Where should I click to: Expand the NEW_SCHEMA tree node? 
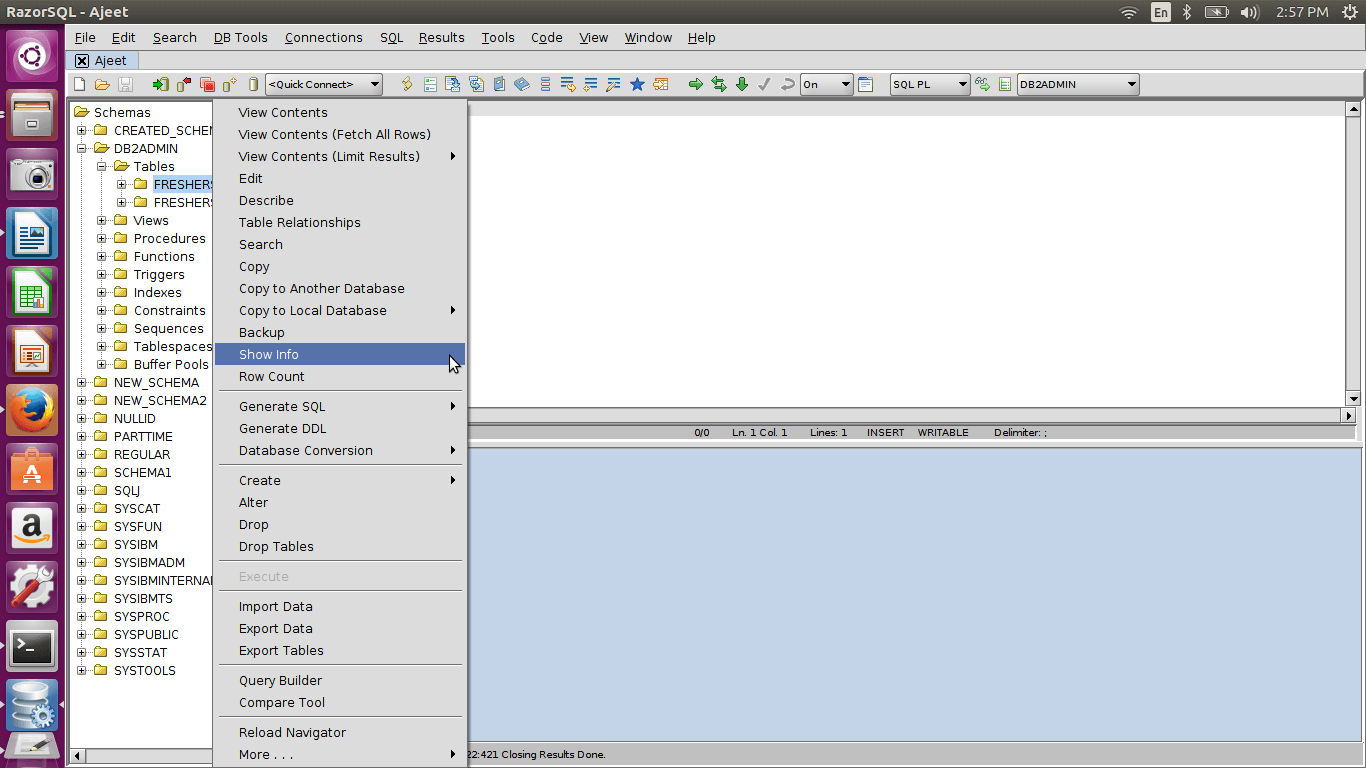tap(82, 383)
